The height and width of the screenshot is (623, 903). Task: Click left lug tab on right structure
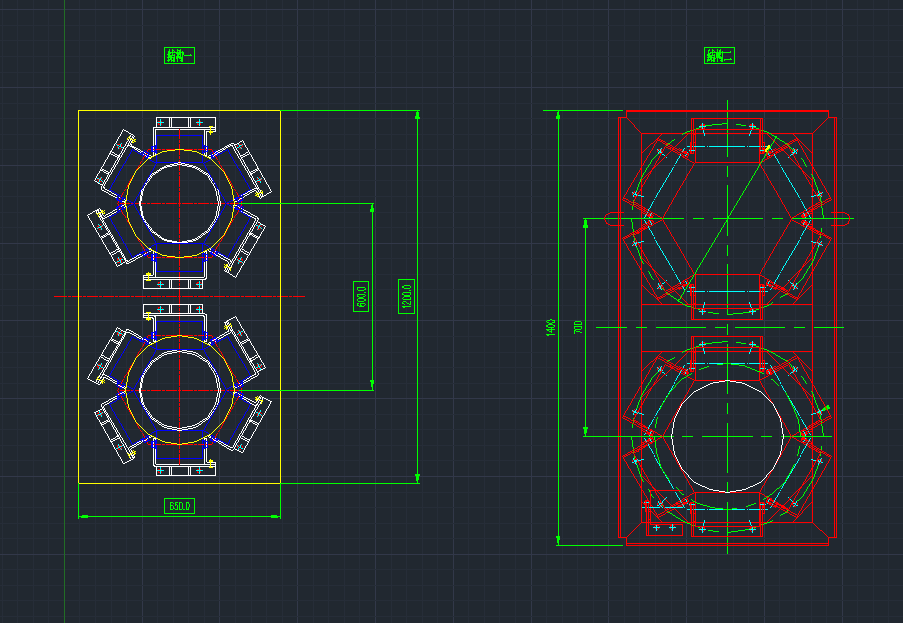pos(610,217)
